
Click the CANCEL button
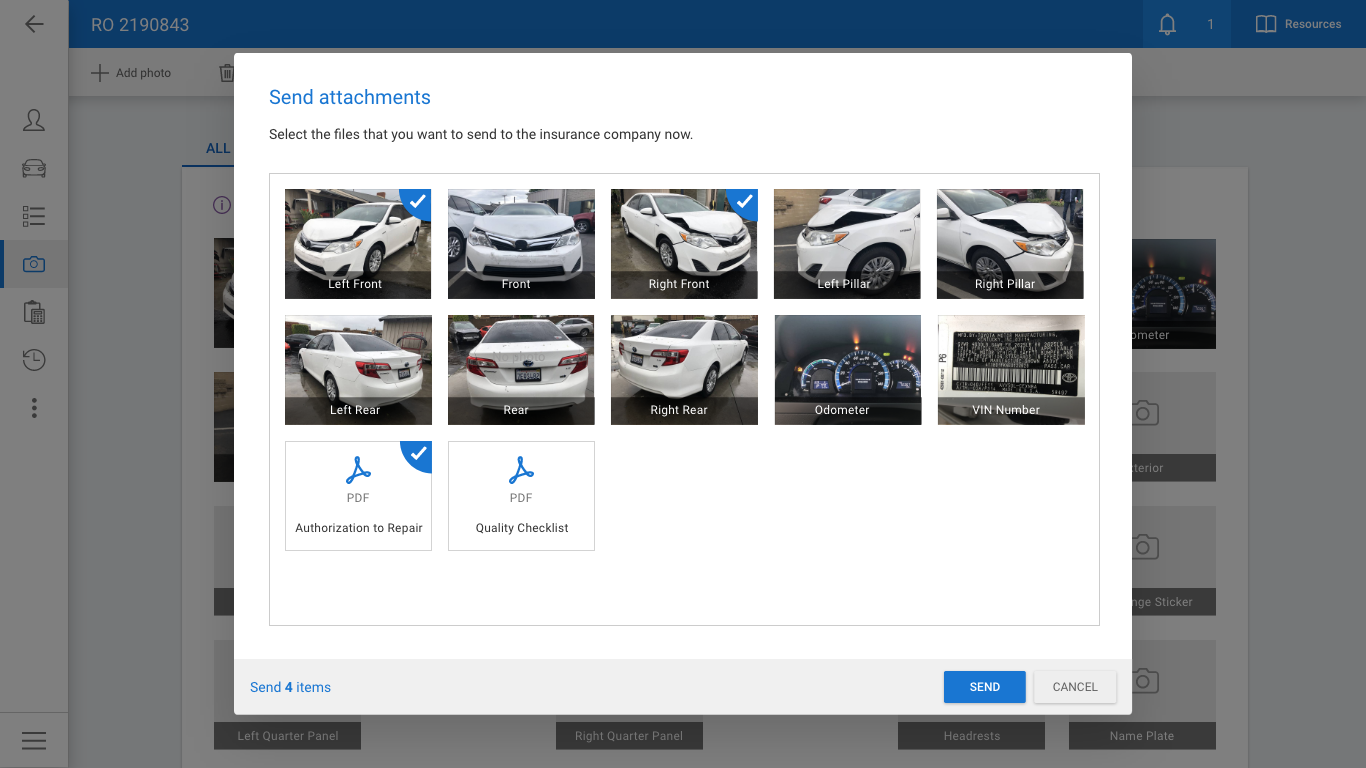pos(1075,687)
